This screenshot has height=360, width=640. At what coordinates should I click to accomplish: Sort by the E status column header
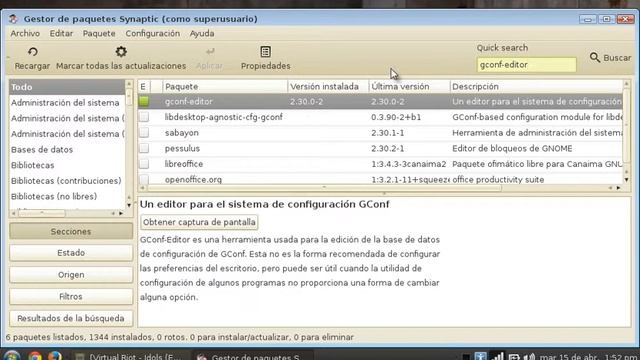[x=143, y=87]
